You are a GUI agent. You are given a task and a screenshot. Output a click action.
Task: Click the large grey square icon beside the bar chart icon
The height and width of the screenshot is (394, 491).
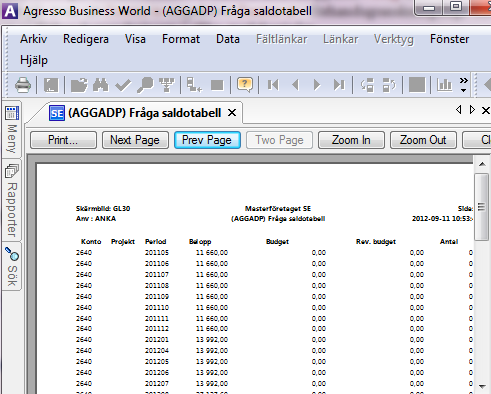pos(417,85)
